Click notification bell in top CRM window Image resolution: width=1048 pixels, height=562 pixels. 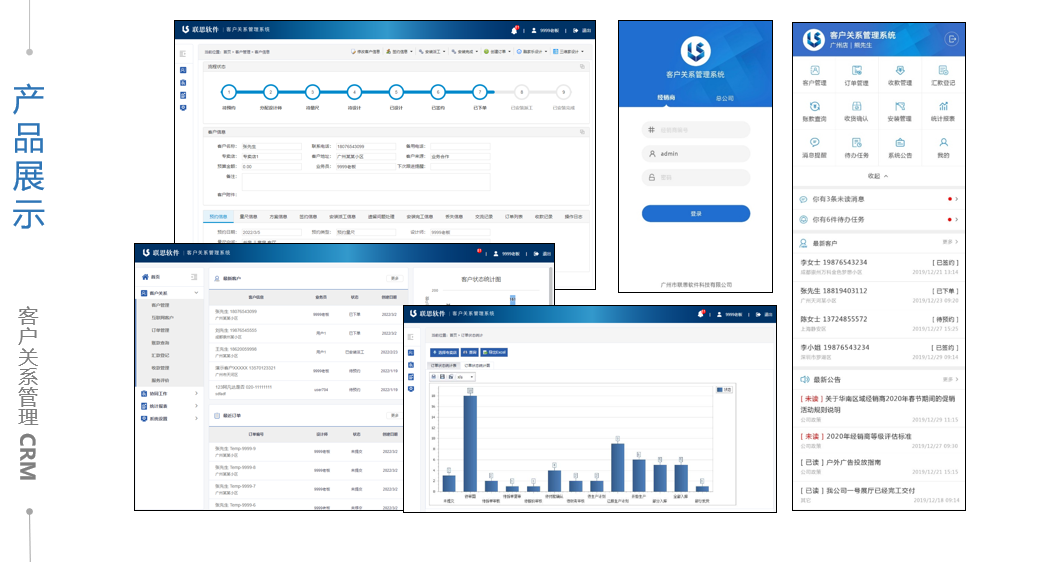click(x=514, y=31)
